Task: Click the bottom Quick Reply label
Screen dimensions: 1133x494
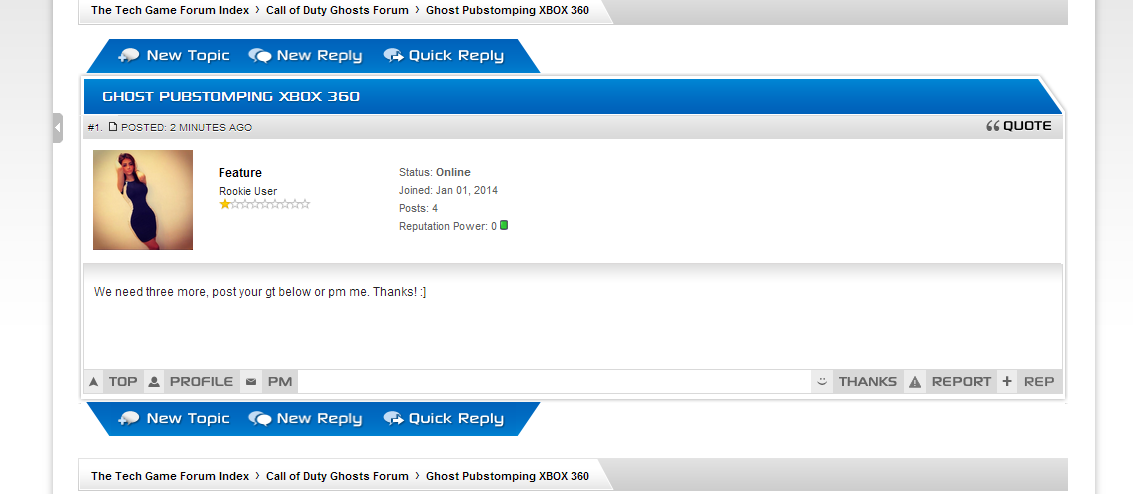Action: pos(456,419)
